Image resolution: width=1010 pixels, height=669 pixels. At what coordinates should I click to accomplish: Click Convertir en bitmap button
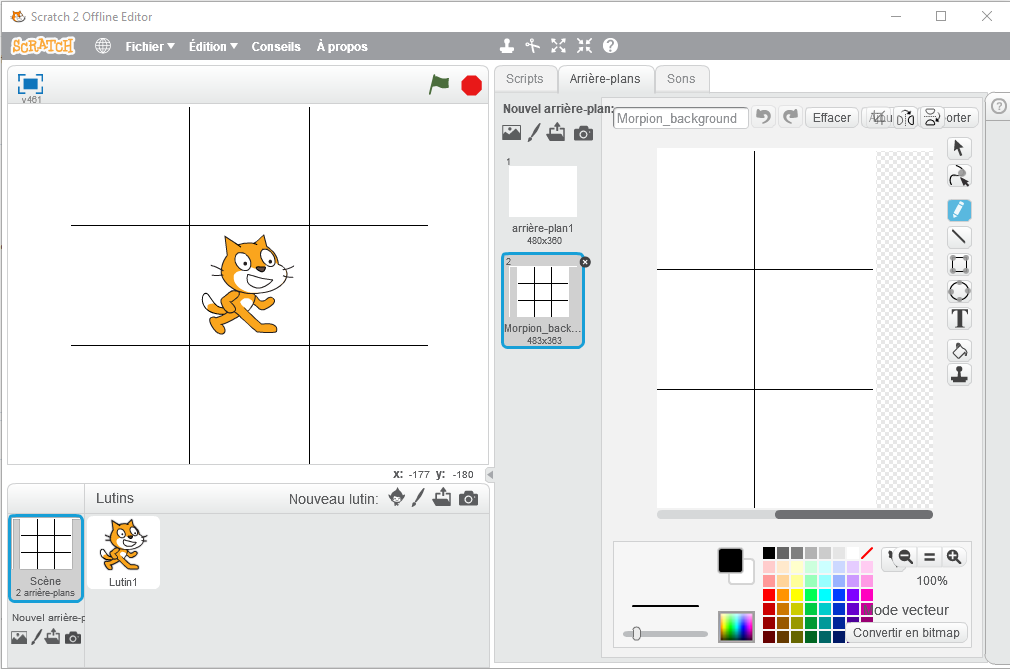click(906, 632)
